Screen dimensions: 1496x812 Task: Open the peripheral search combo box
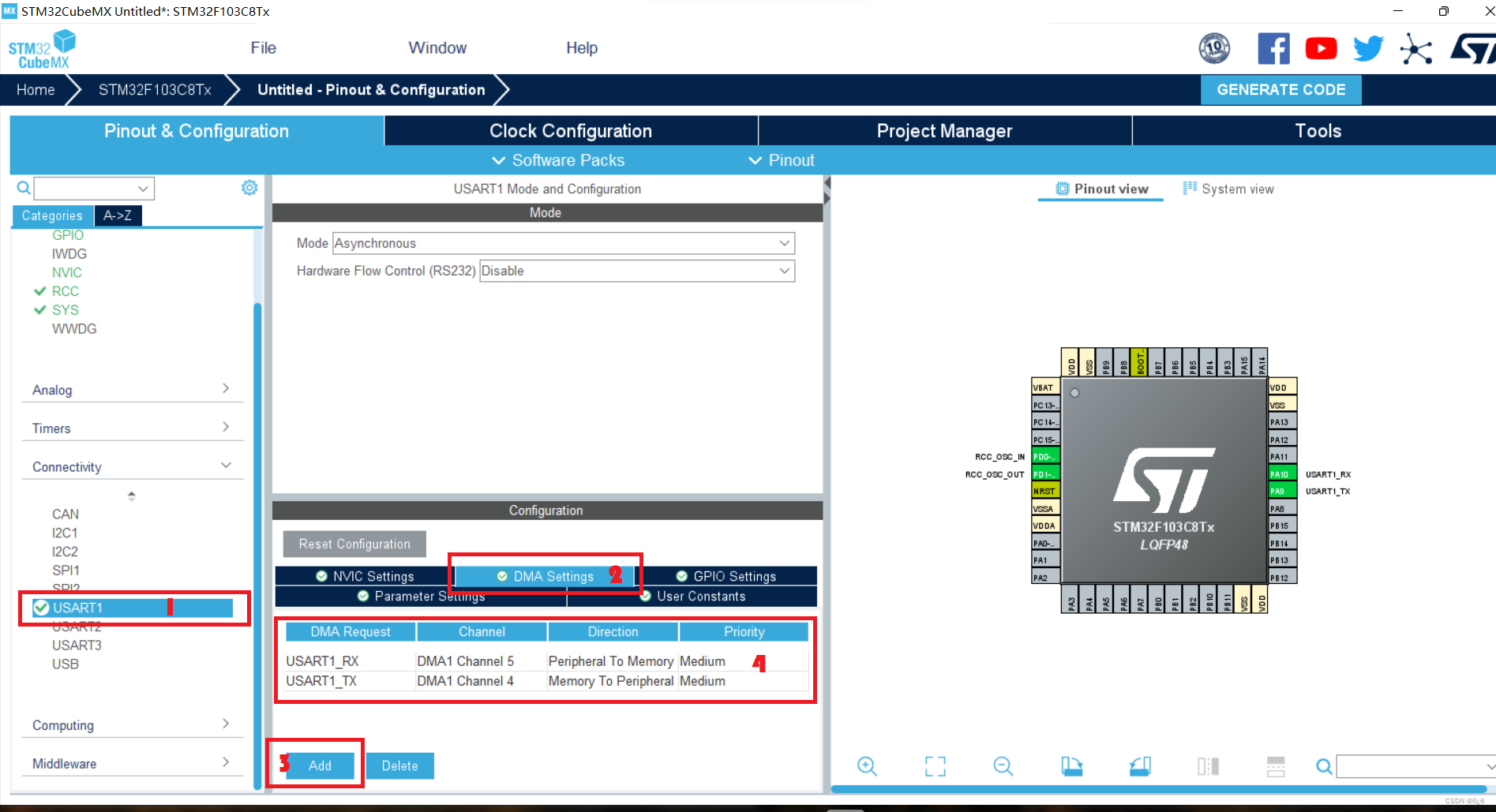point(94,188)
